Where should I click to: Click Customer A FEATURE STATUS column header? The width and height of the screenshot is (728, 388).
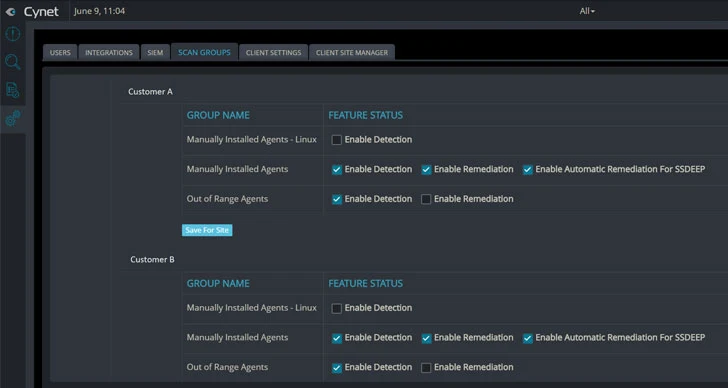(x=365, y=115)
